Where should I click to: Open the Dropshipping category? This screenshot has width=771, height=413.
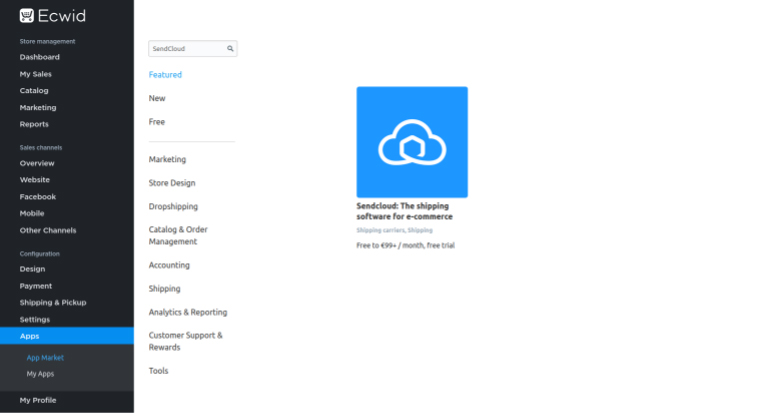click(173, 206)
